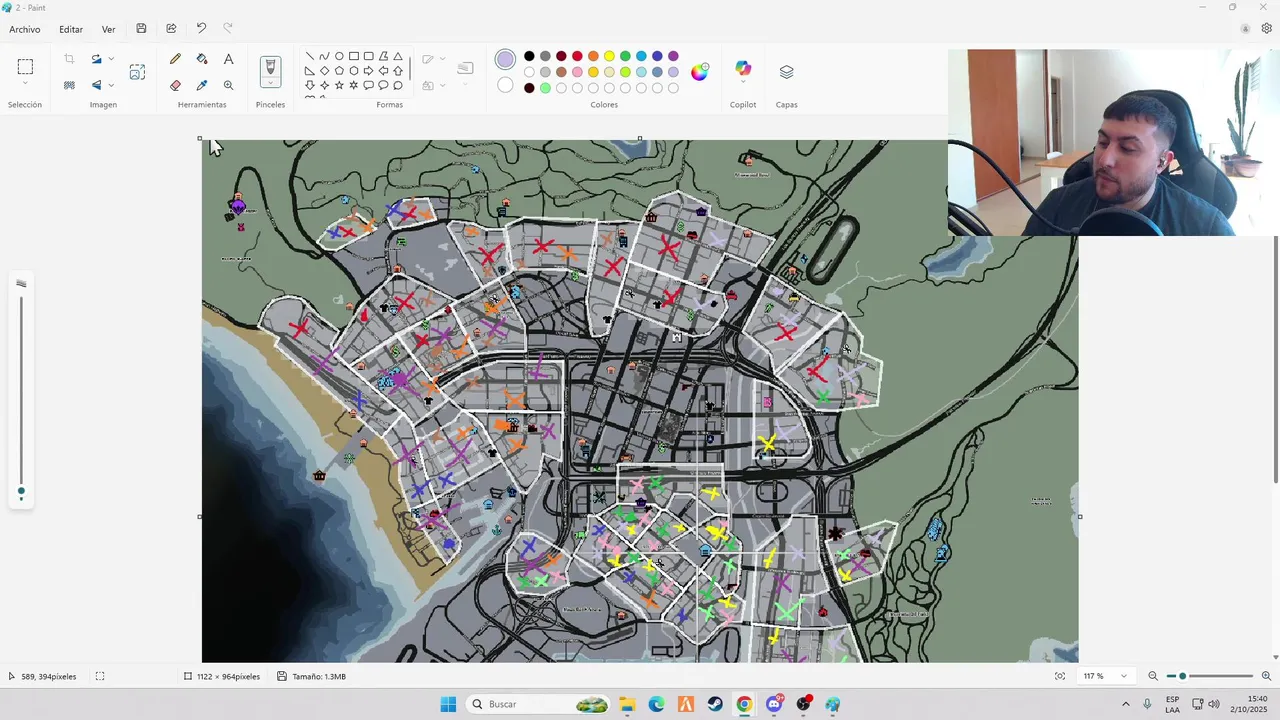Select the pentagon shape

[339, 71]
